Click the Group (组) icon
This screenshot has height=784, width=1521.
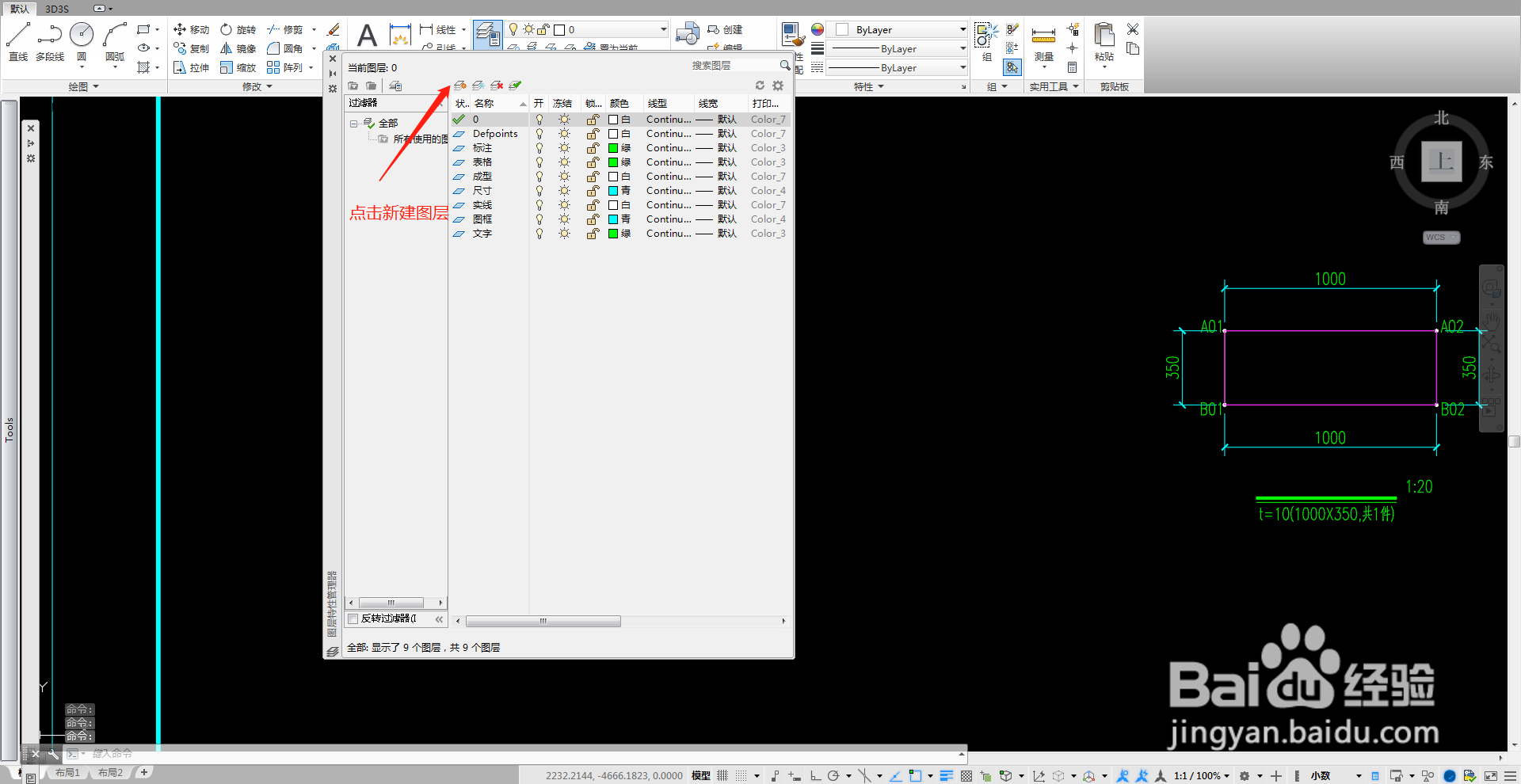(x=986, y=36)
